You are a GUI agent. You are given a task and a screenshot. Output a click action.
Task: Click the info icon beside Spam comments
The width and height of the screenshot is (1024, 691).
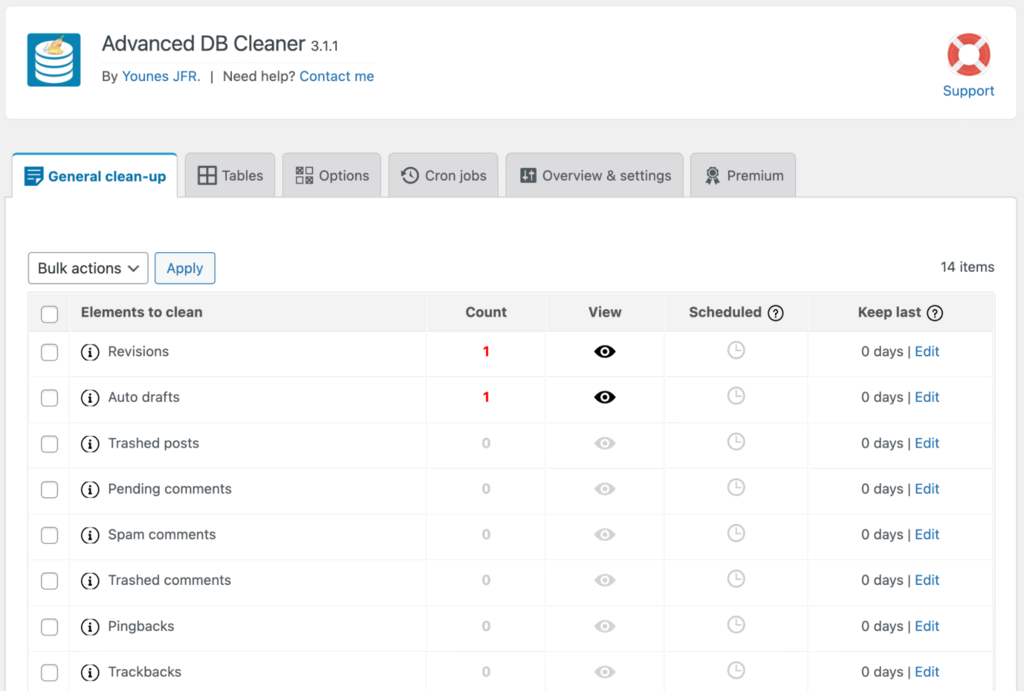click(x=90, y=535)
